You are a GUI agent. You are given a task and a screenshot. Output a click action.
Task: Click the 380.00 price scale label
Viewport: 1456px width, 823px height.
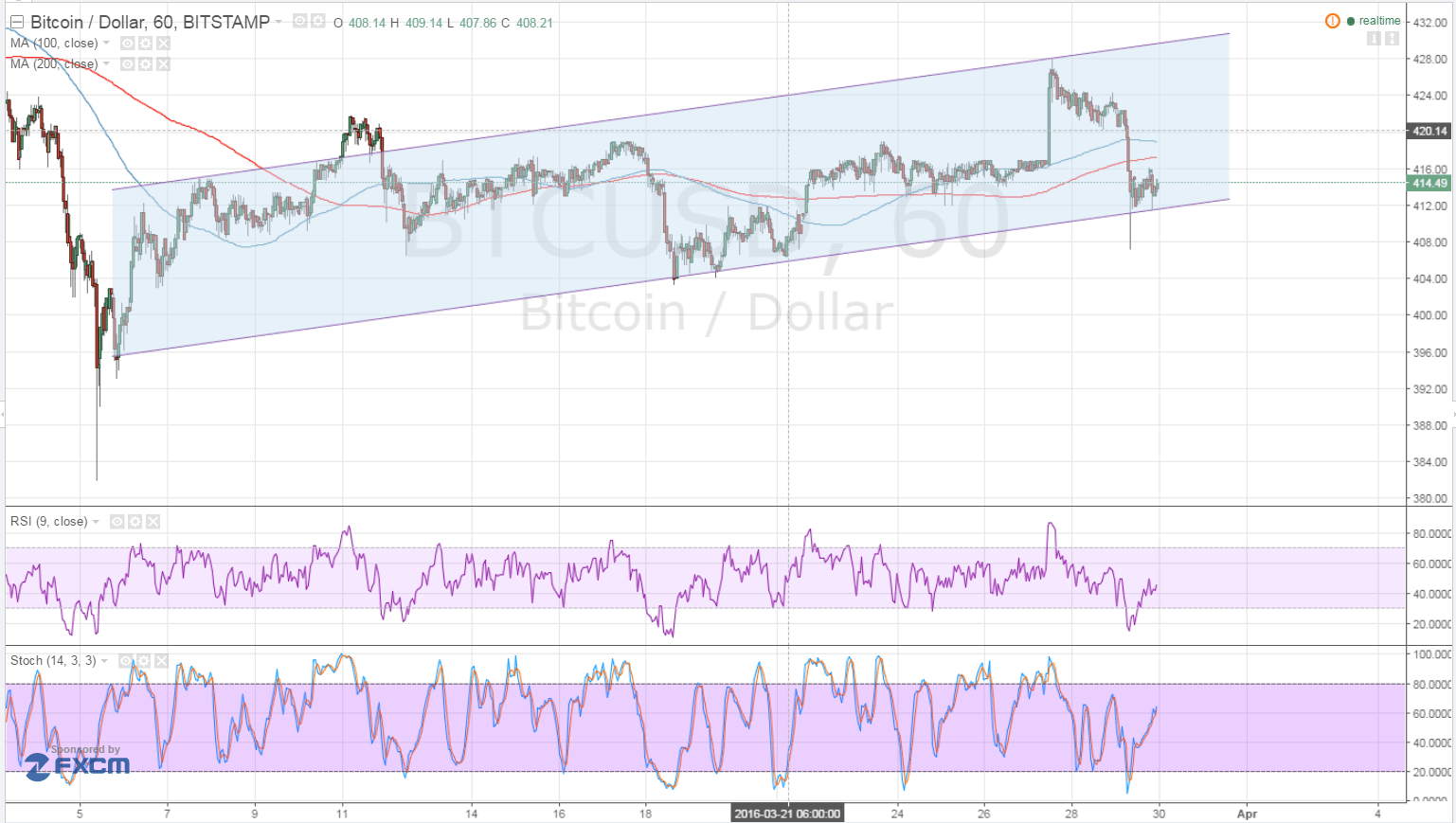[1429, 498]
